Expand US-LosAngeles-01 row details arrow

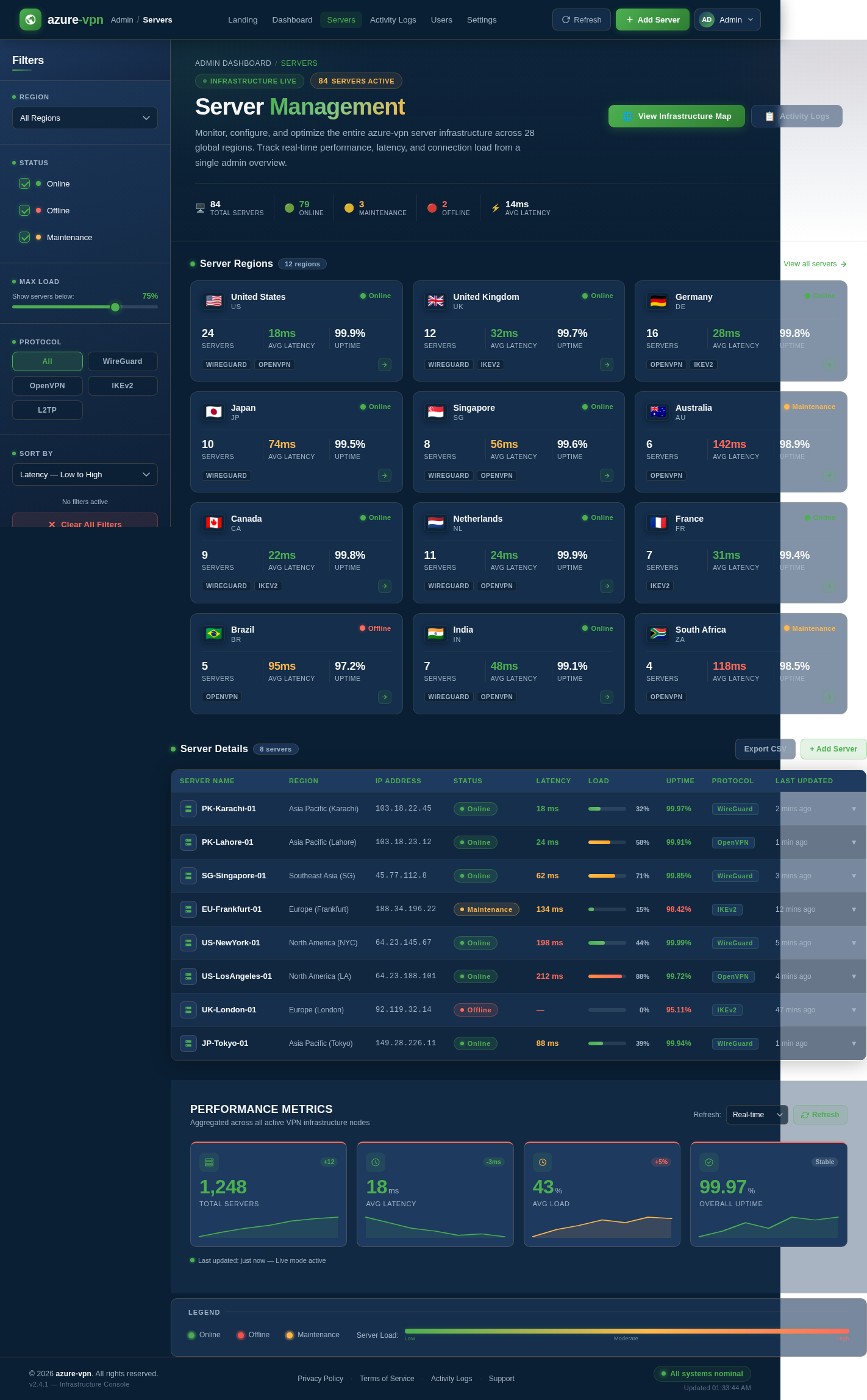click(x=854, y=976)
